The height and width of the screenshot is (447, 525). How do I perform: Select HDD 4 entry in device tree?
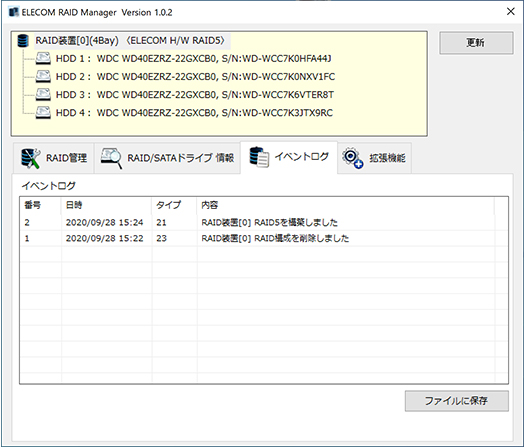pos(194,113)
